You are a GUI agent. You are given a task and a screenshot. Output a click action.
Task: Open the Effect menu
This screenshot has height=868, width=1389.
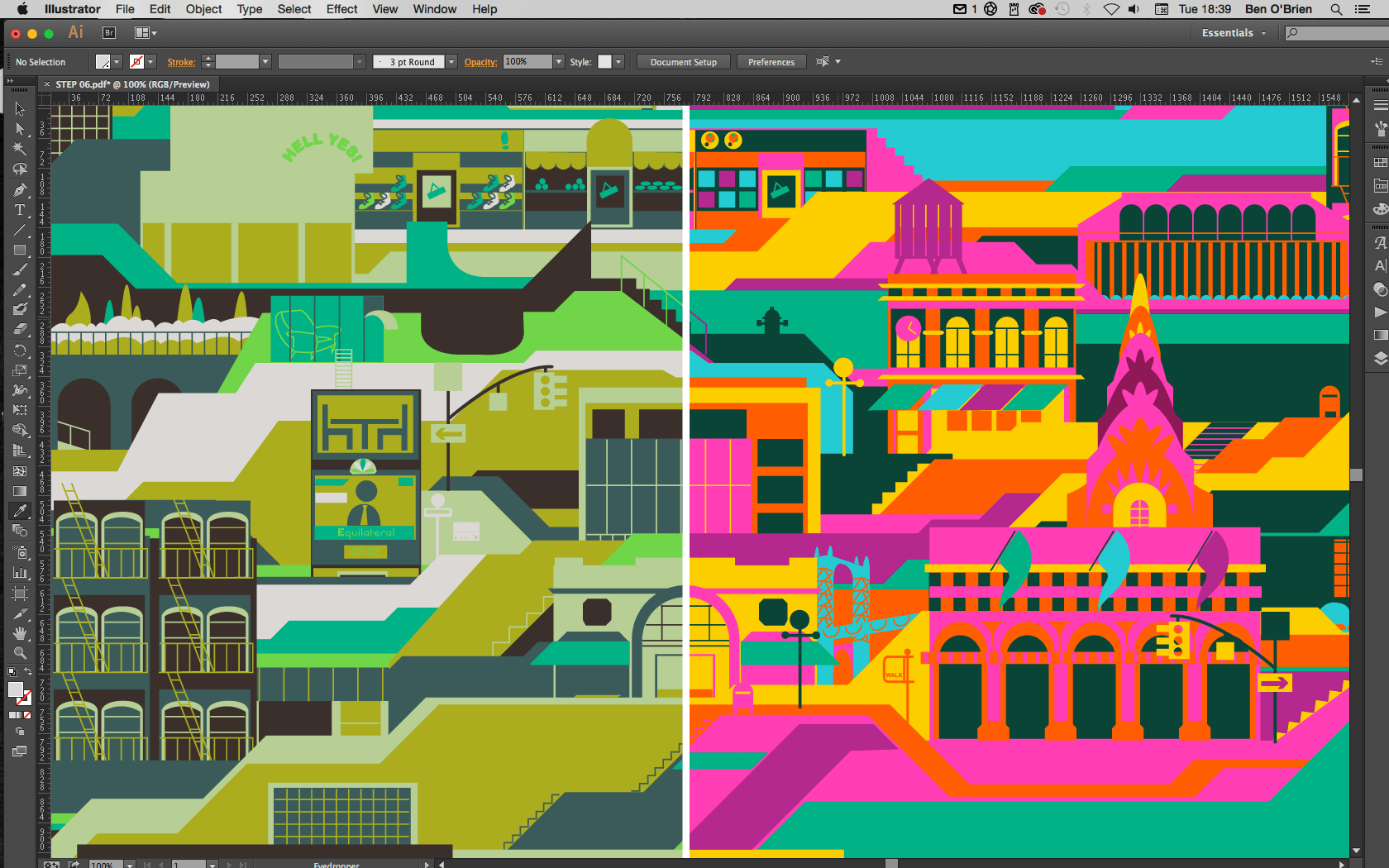[x=342, y=9]
